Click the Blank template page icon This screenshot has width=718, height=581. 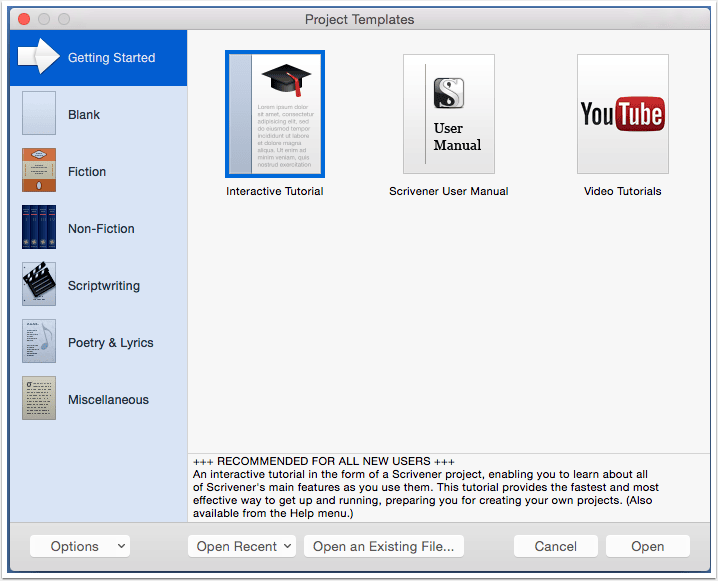point(39,113)
